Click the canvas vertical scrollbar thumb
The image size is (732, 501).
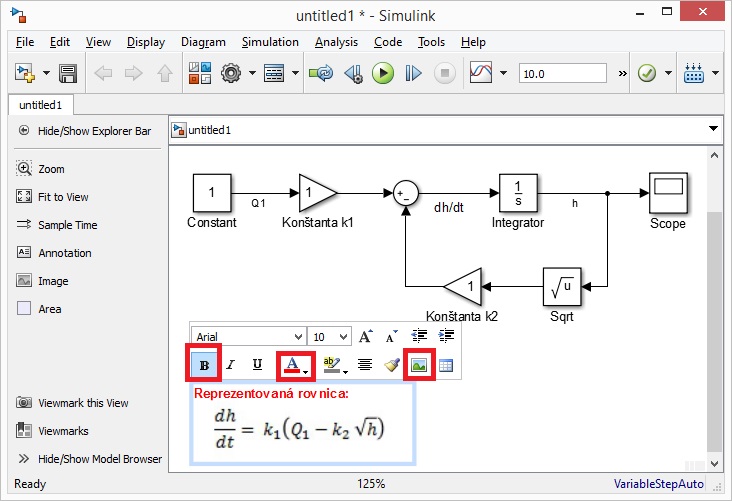(x=714, y=332)
